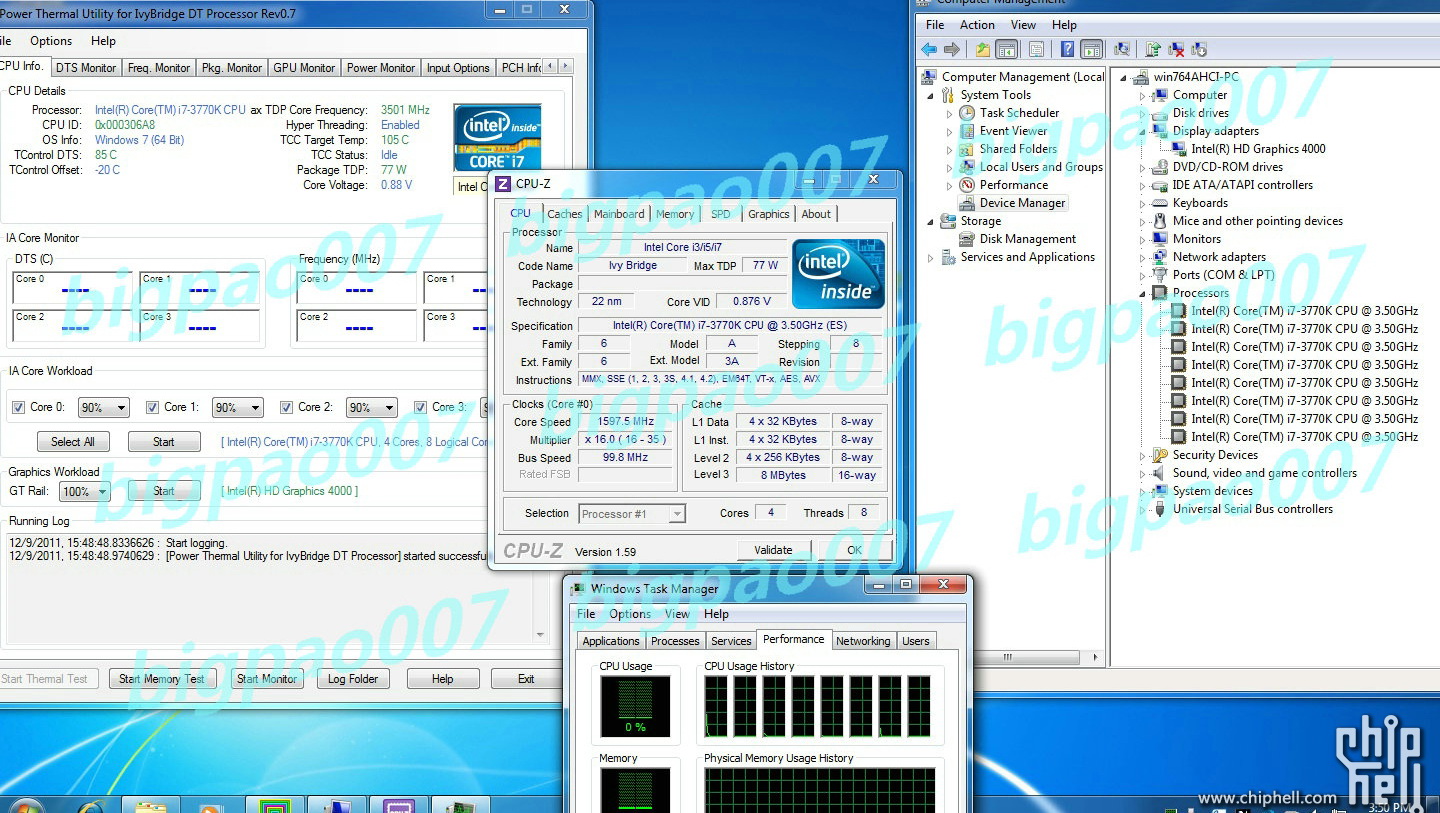Open Internet Explorer from the taskbar

(x=91, y=805)
